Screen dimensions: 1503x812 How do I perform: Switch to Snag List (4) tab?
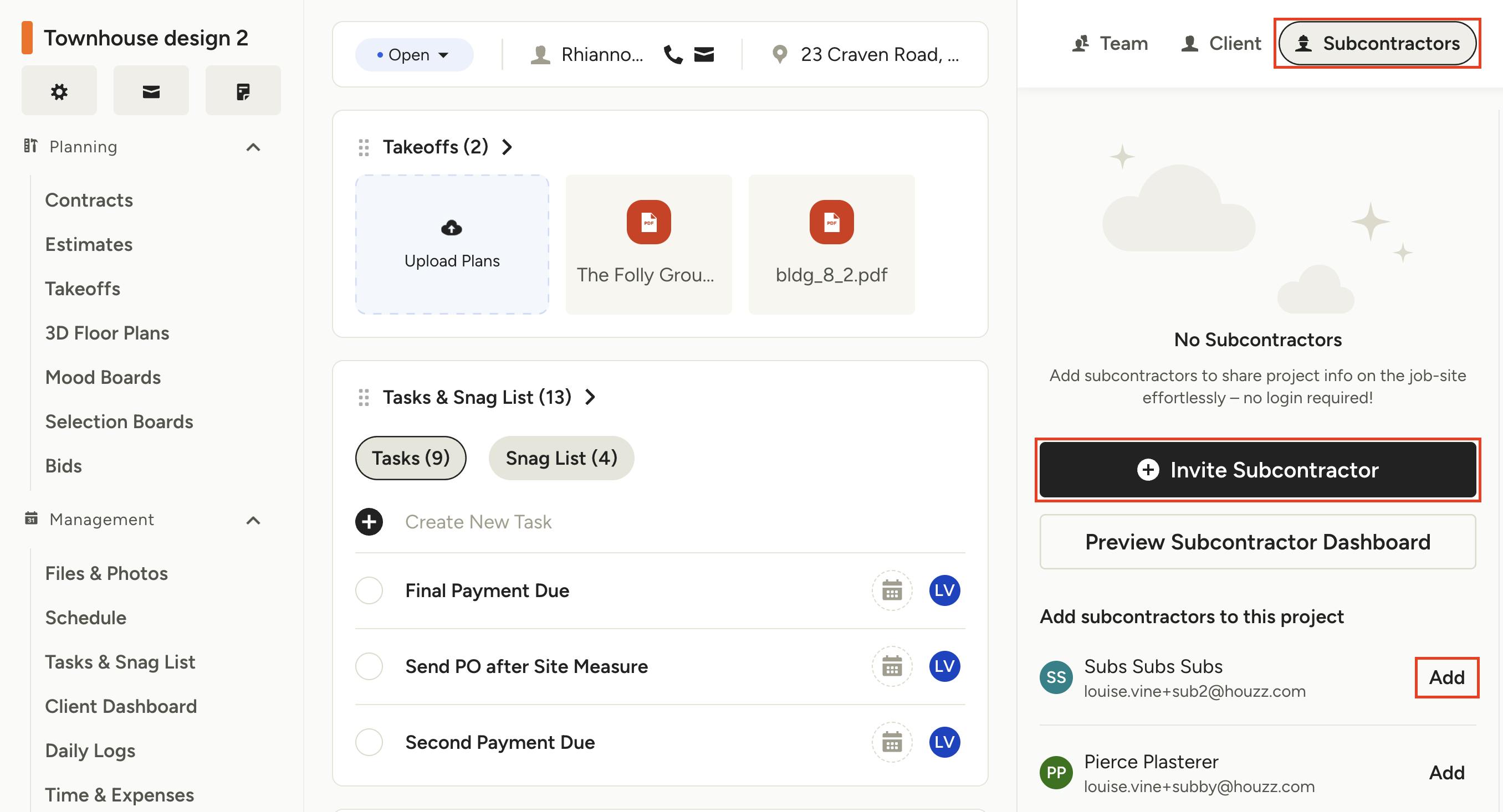pos(561,458)
